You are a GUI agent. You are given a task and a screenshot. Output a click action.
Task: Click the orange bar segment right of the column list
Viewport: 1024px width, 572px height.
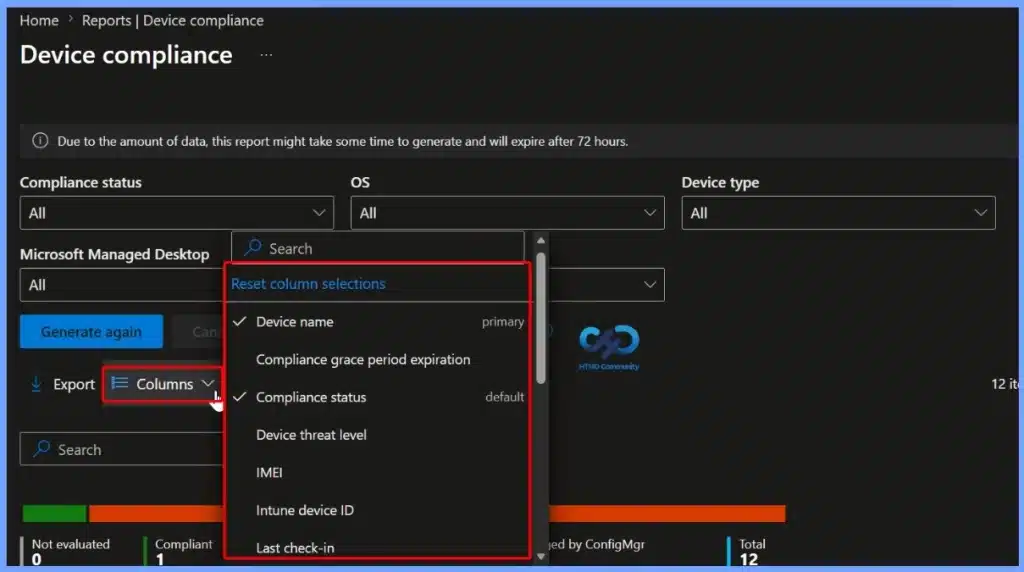[x=667, y=514]
